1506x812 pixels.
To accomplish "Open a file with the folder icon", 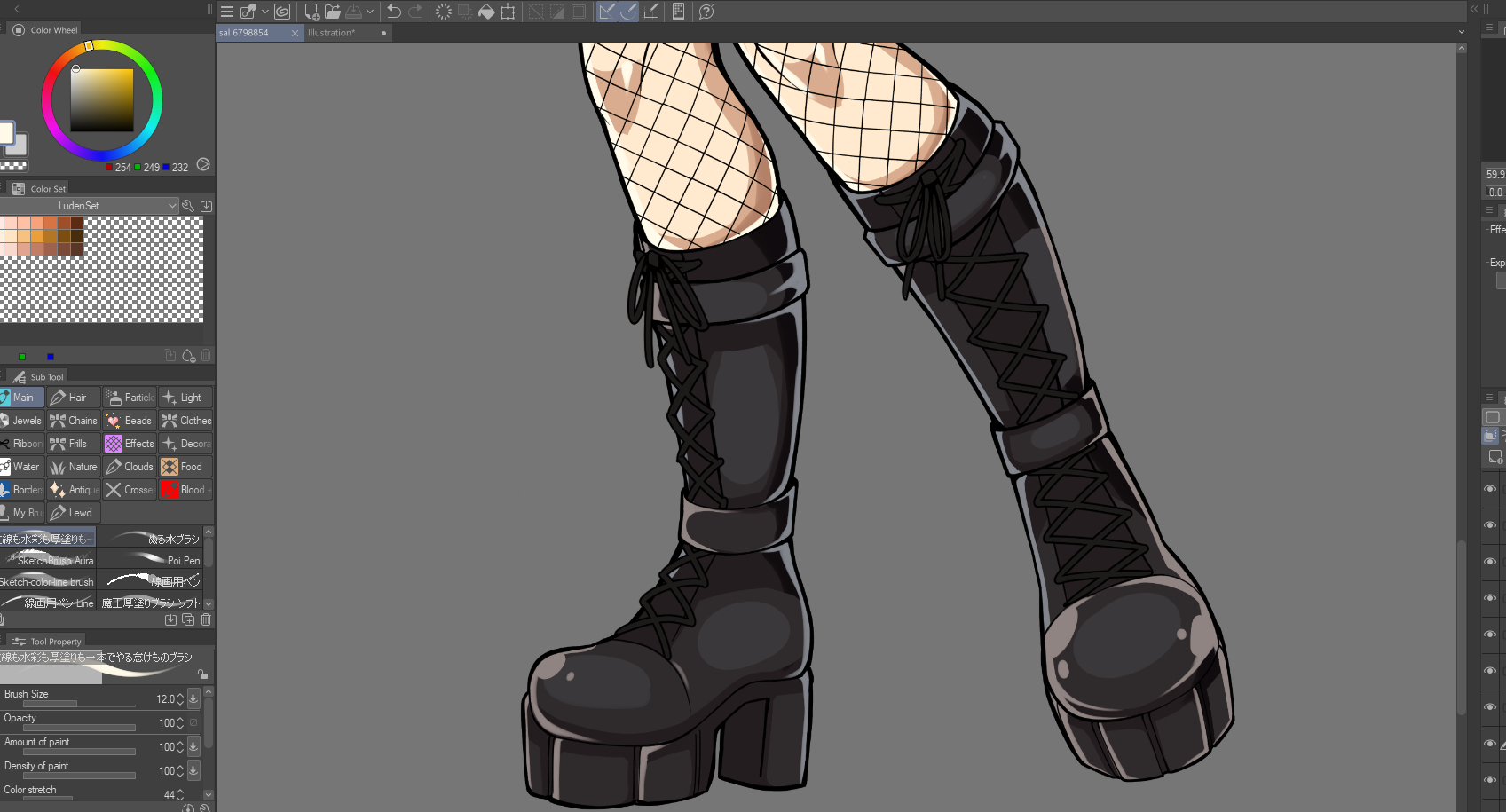I will click(333, 12).
